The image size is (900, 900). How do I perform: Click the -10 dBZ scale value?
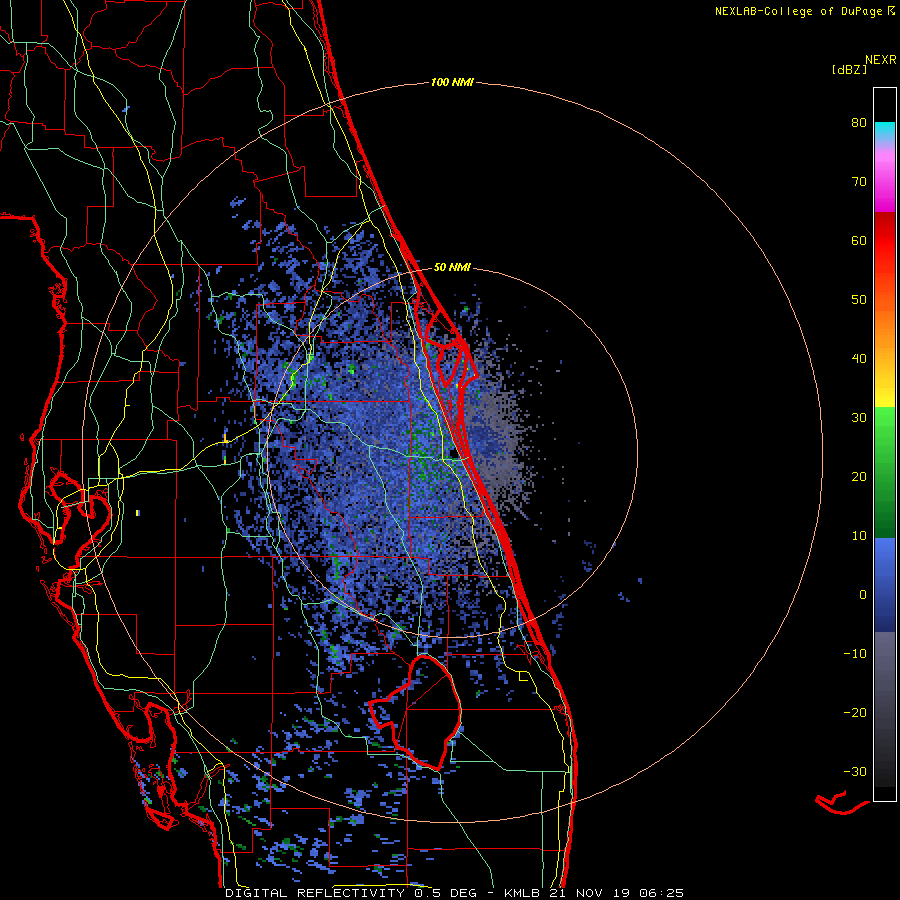pos(855,654)
